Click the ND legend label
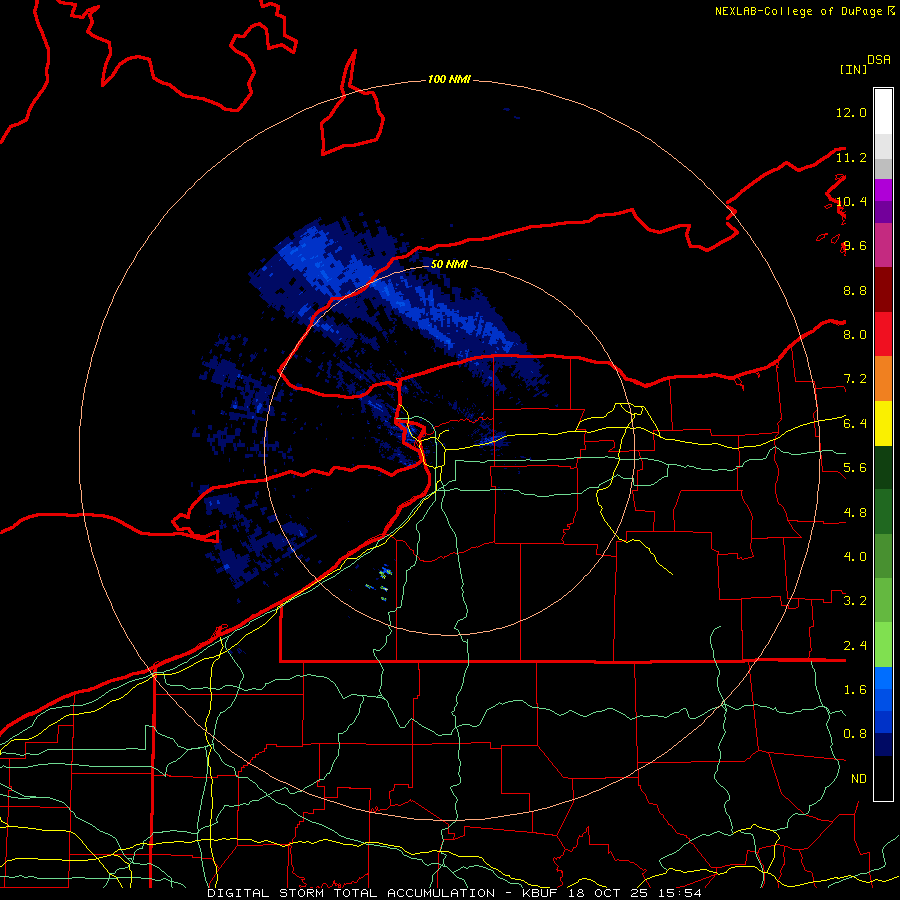 pos(859,779)
